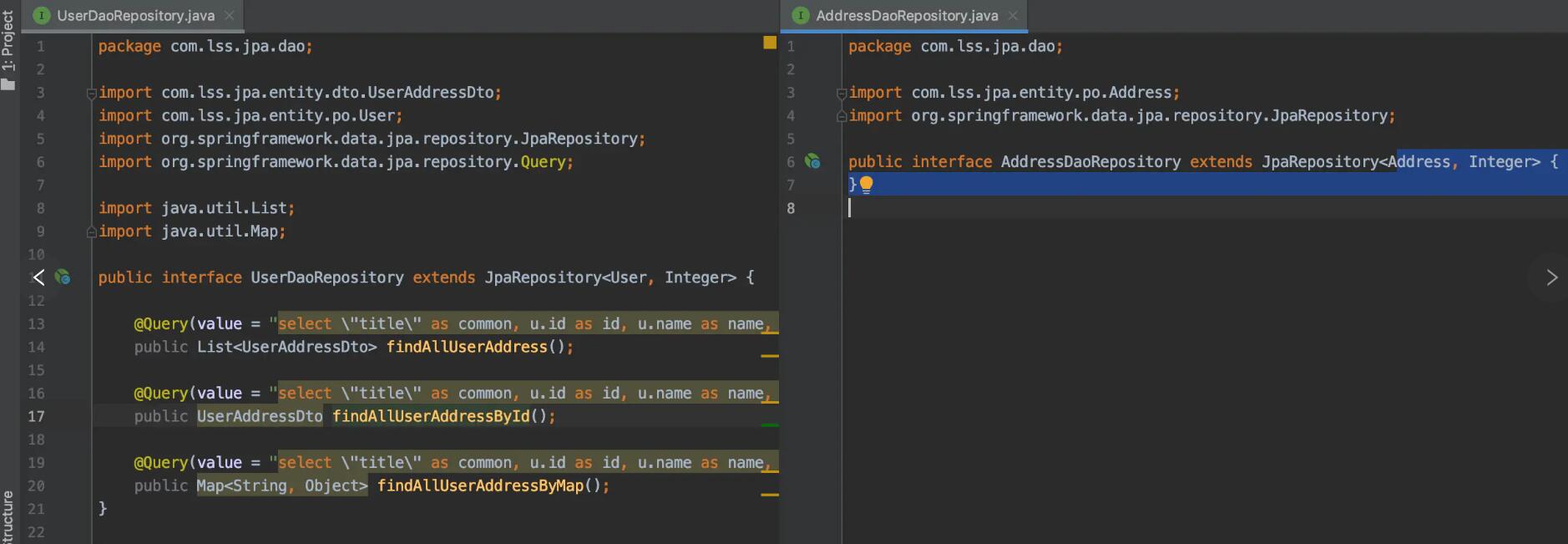Screen dimensions: 1568x544
Task: Click line number 8 in AddressDaoRepository gutter
Action: pyautogui.click(x=791, y=208)
